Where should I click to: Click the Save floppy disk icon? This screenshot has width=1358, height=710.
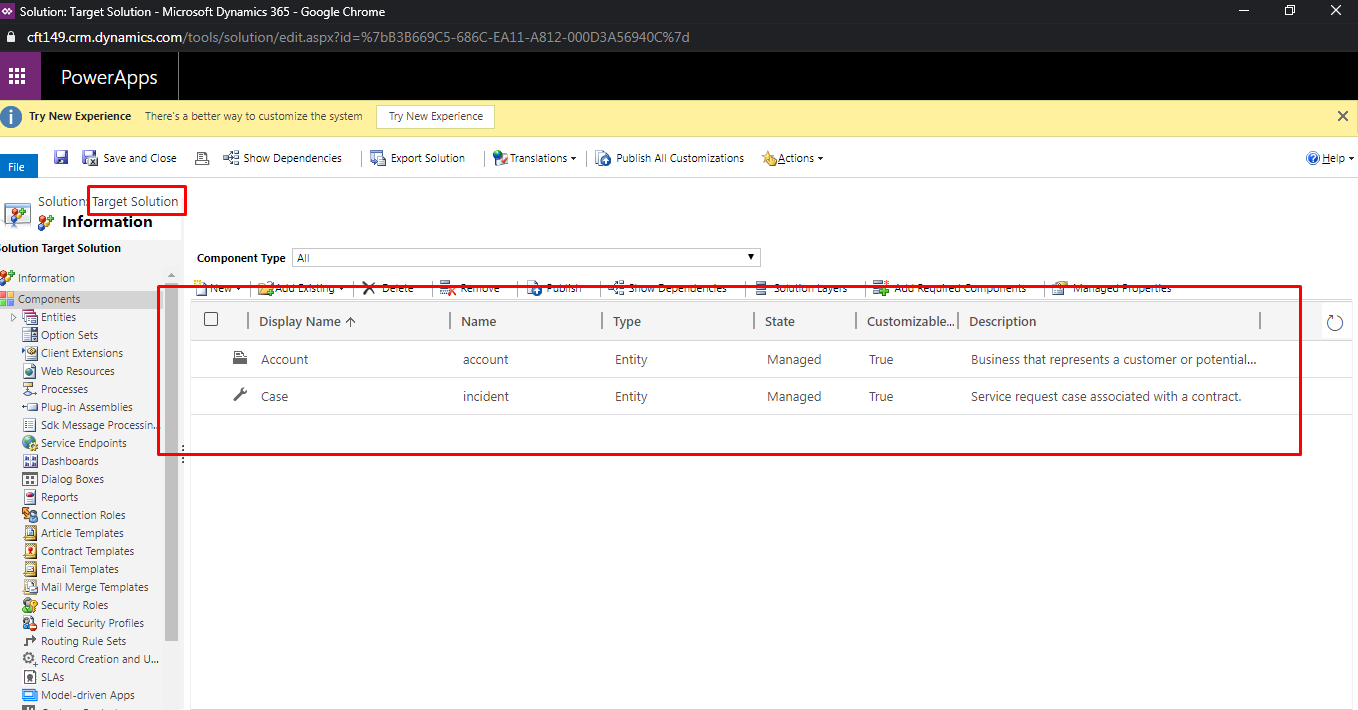coord(61,158)
